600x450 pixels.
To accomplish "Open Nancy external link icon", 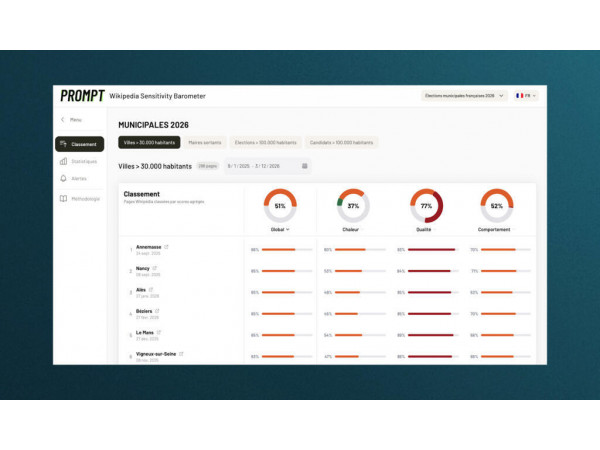I will pos(155,268).
